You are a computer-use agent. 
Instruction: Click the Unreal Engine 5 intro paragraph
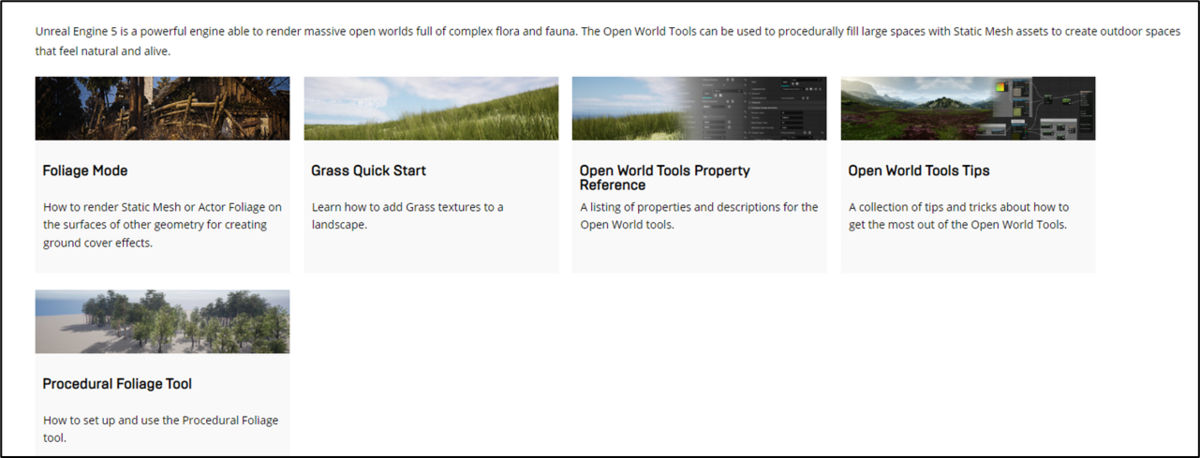607,41
